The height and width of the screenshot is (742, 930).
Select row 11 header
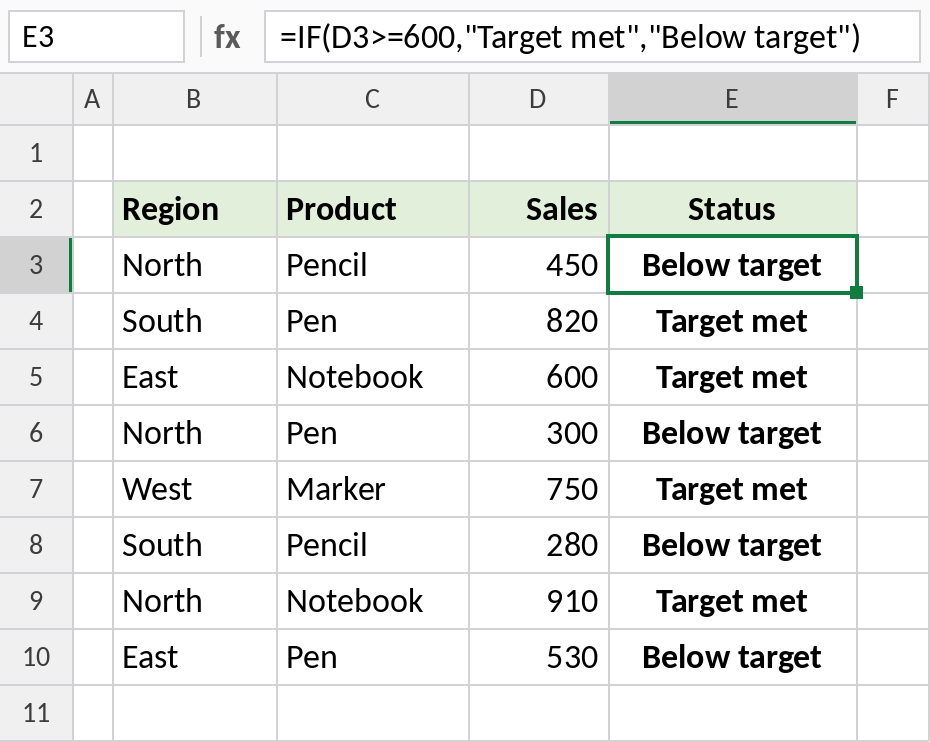coord(36,712)
